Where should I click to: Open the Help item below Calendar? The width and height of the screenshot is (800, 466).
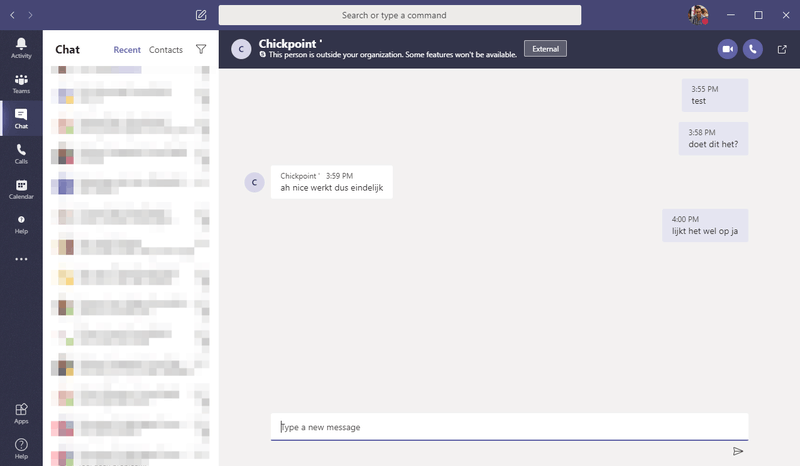[21, 224]
